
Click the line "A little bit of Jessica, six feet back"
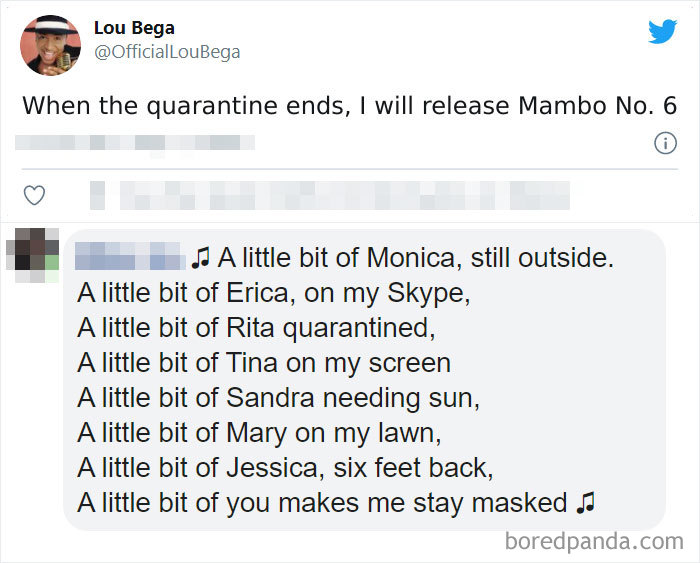tap(285, 467)
